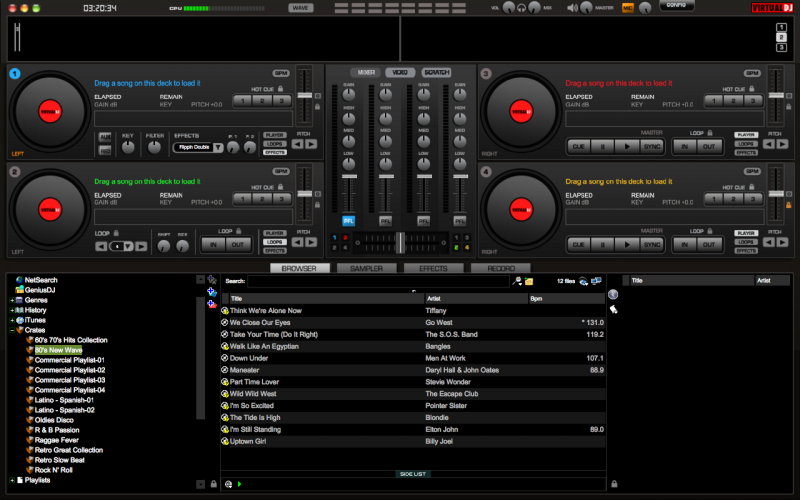Click the add virtual folder star icon
This screenshot has width=800, height=500.
tap(212, 280)
